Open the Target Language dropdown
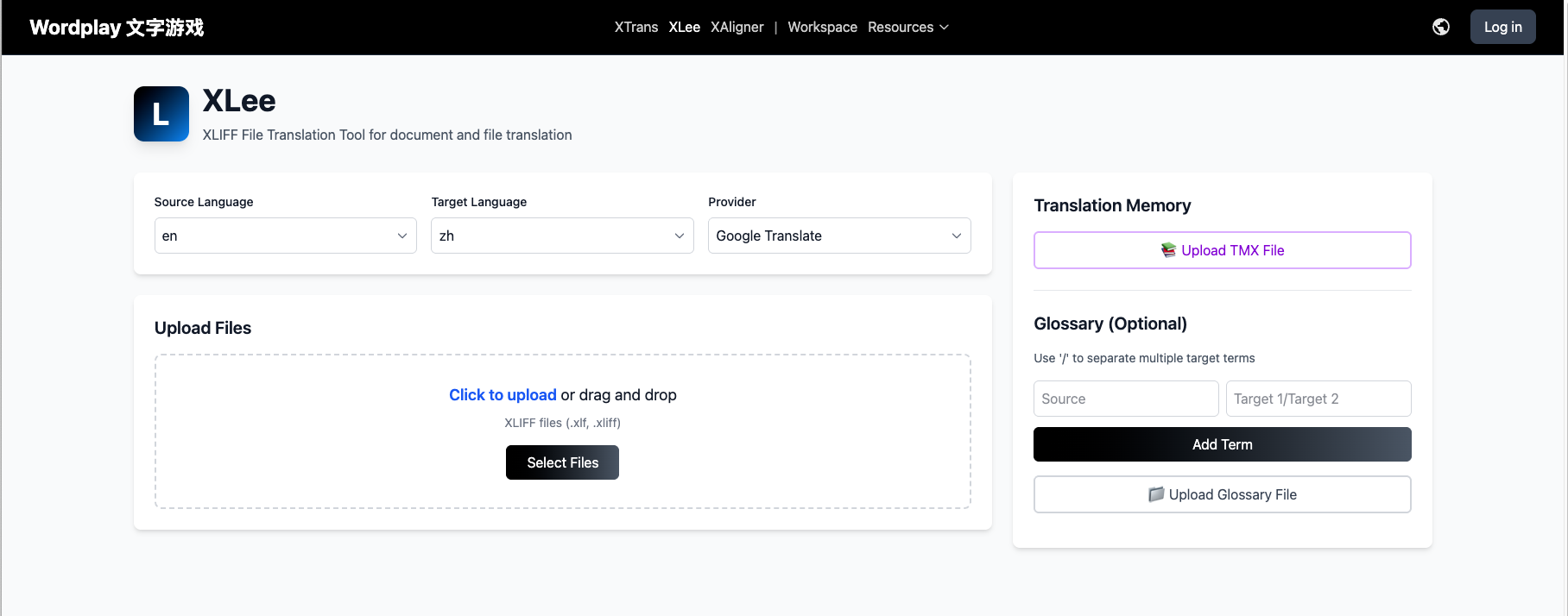Image resolution: width=1568 pixels, height=616 pixels. point(561,236)
